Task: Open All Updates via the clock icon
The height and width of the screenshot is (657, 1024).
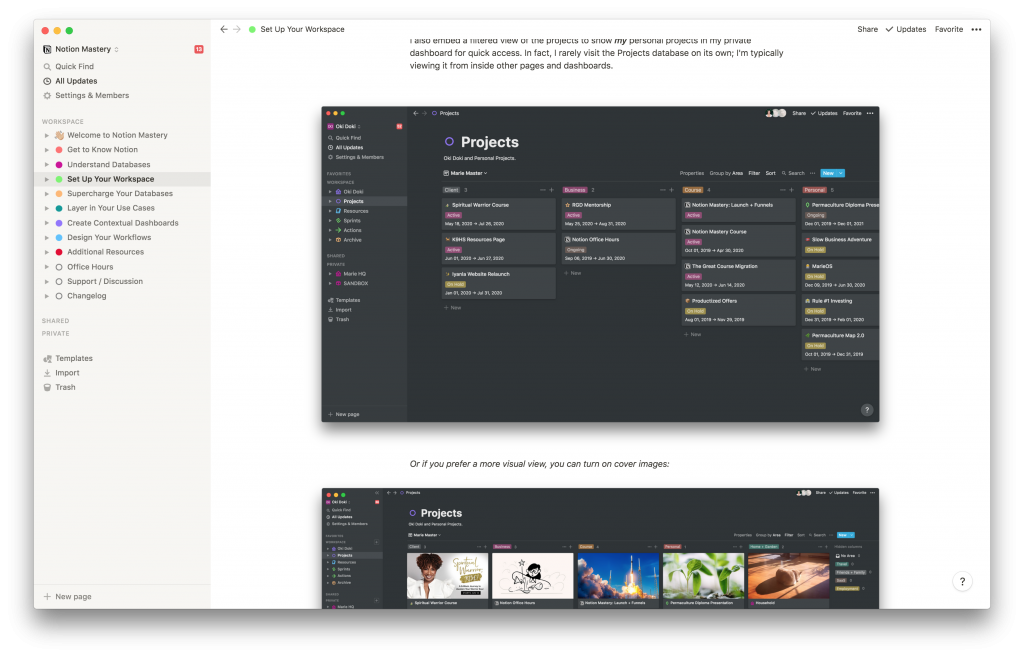Action: [47, 81]
